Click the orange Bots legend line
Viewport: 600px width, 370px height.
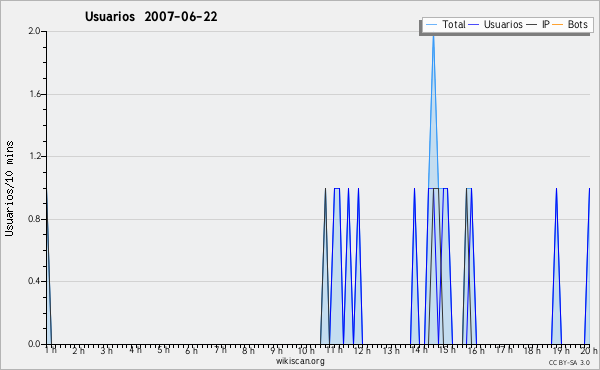pos(558,25)
